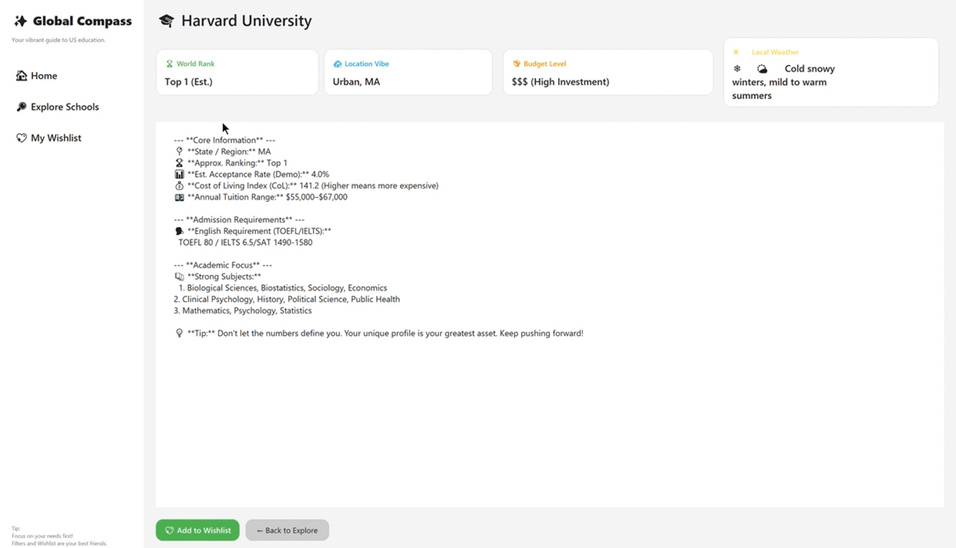Select the Harvard University page title
The image size is (956, 548).
click(246, 21)
